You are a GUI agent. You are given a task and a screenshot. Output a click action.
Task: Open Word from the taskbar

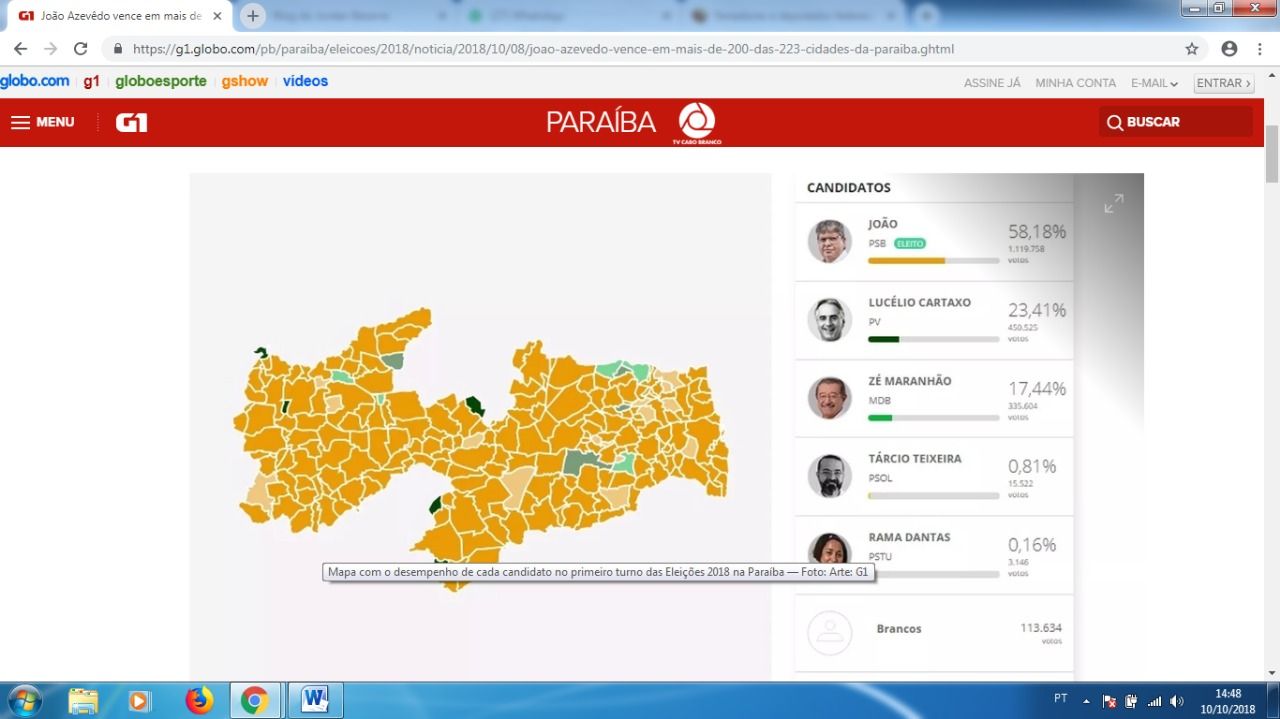click(314, 700)
